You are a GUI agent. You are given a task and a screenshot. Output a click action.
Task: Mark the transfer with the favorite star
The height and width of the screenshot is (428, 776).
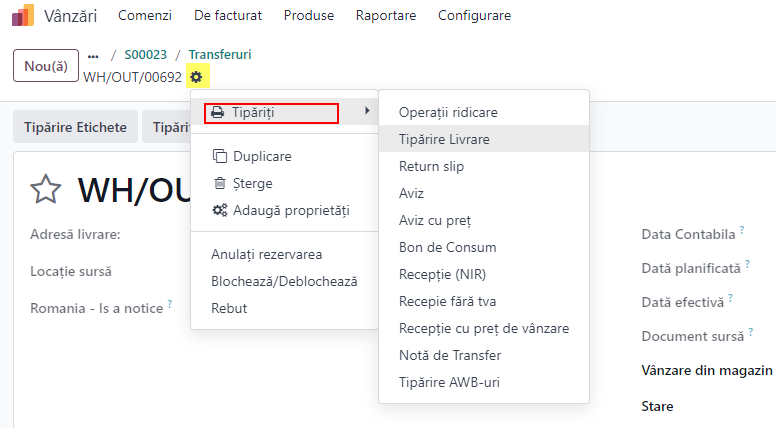coord(46,189)
